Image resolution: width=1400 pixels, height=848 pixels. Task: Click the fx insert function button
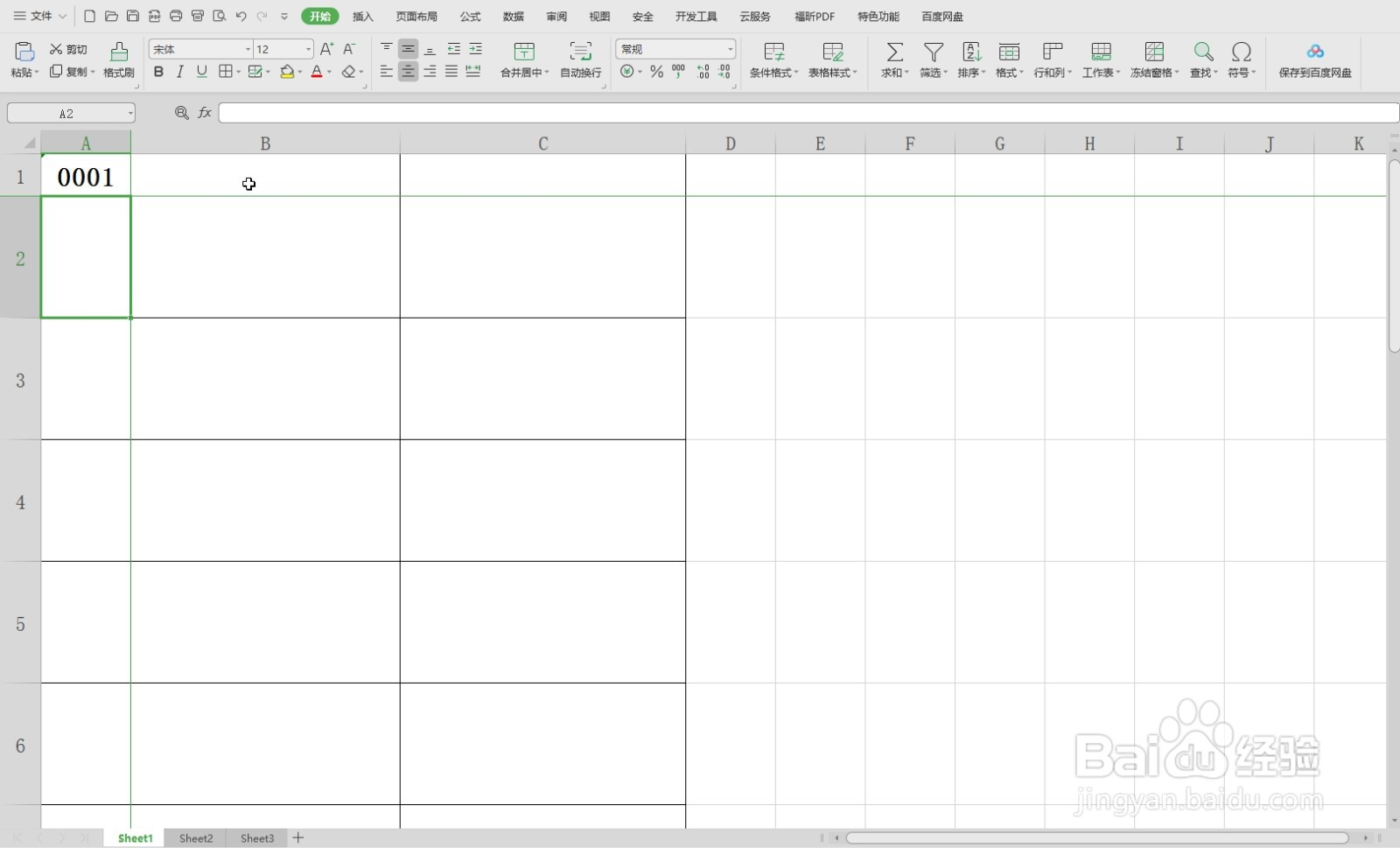click(205, 113)
